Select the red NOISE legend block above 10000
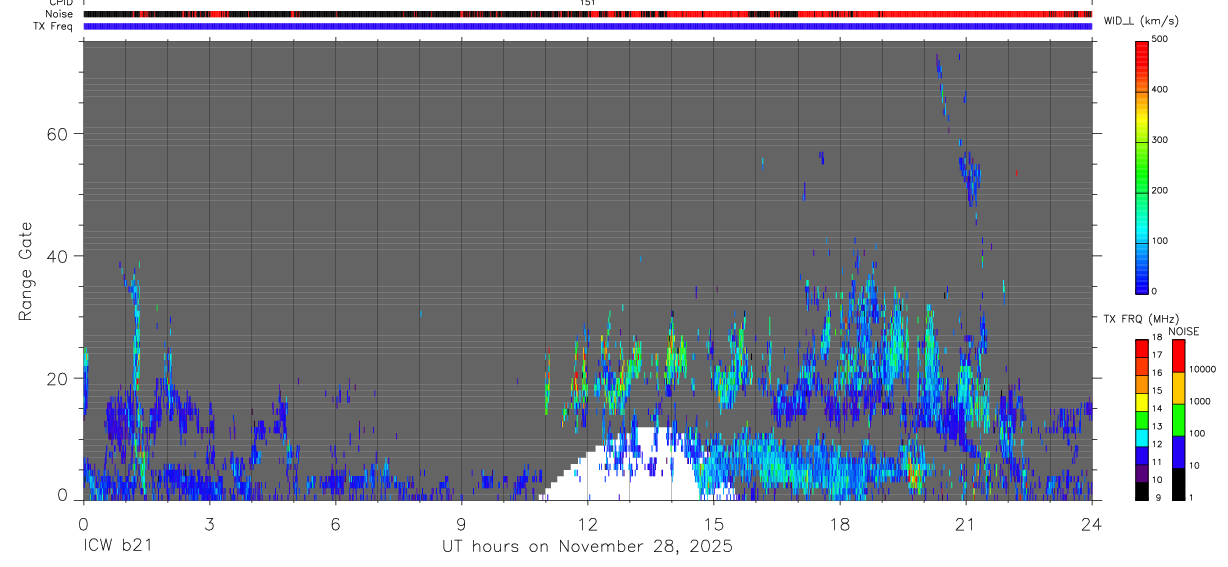 [1178, 356]
